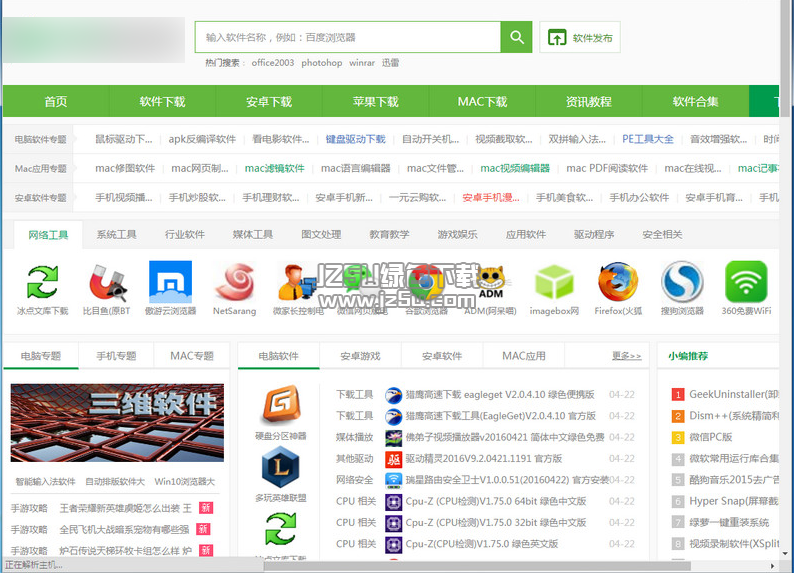Select the MAC专题 tab
Screen dimensions: 794x573
click(192, 356)
